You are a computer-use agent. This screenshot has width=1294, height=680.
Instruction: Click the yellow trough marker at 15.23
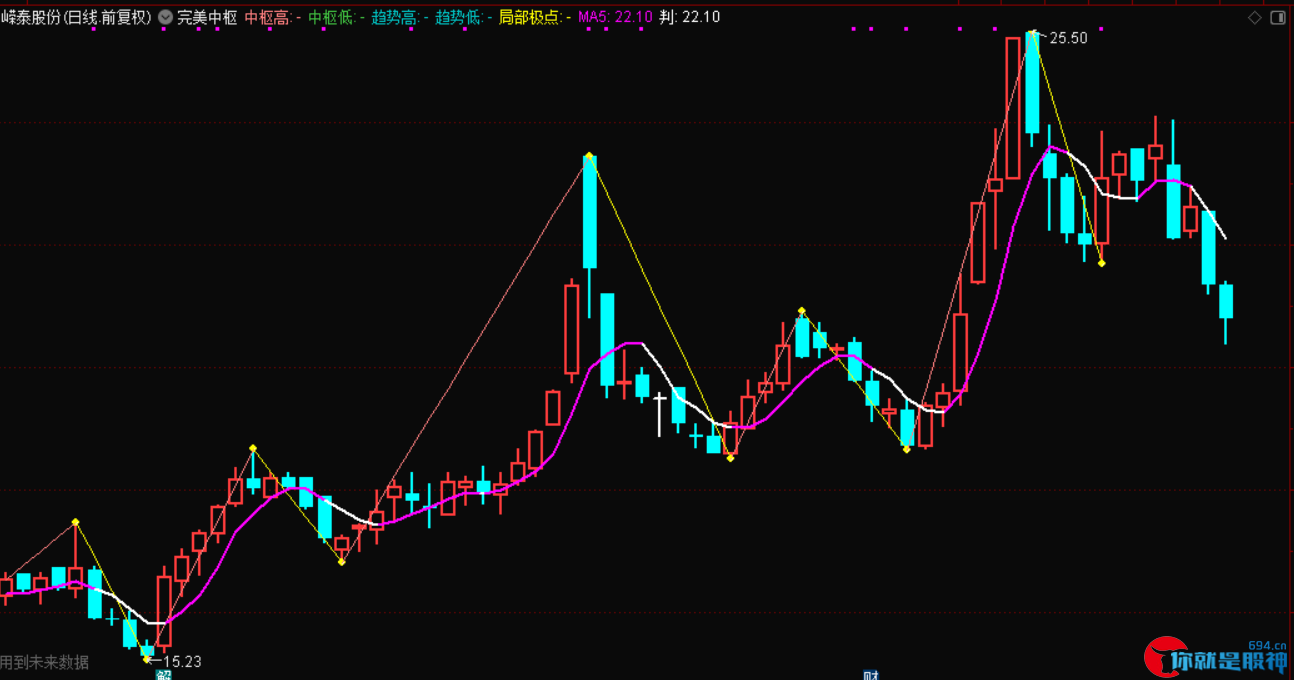point(147,659)
